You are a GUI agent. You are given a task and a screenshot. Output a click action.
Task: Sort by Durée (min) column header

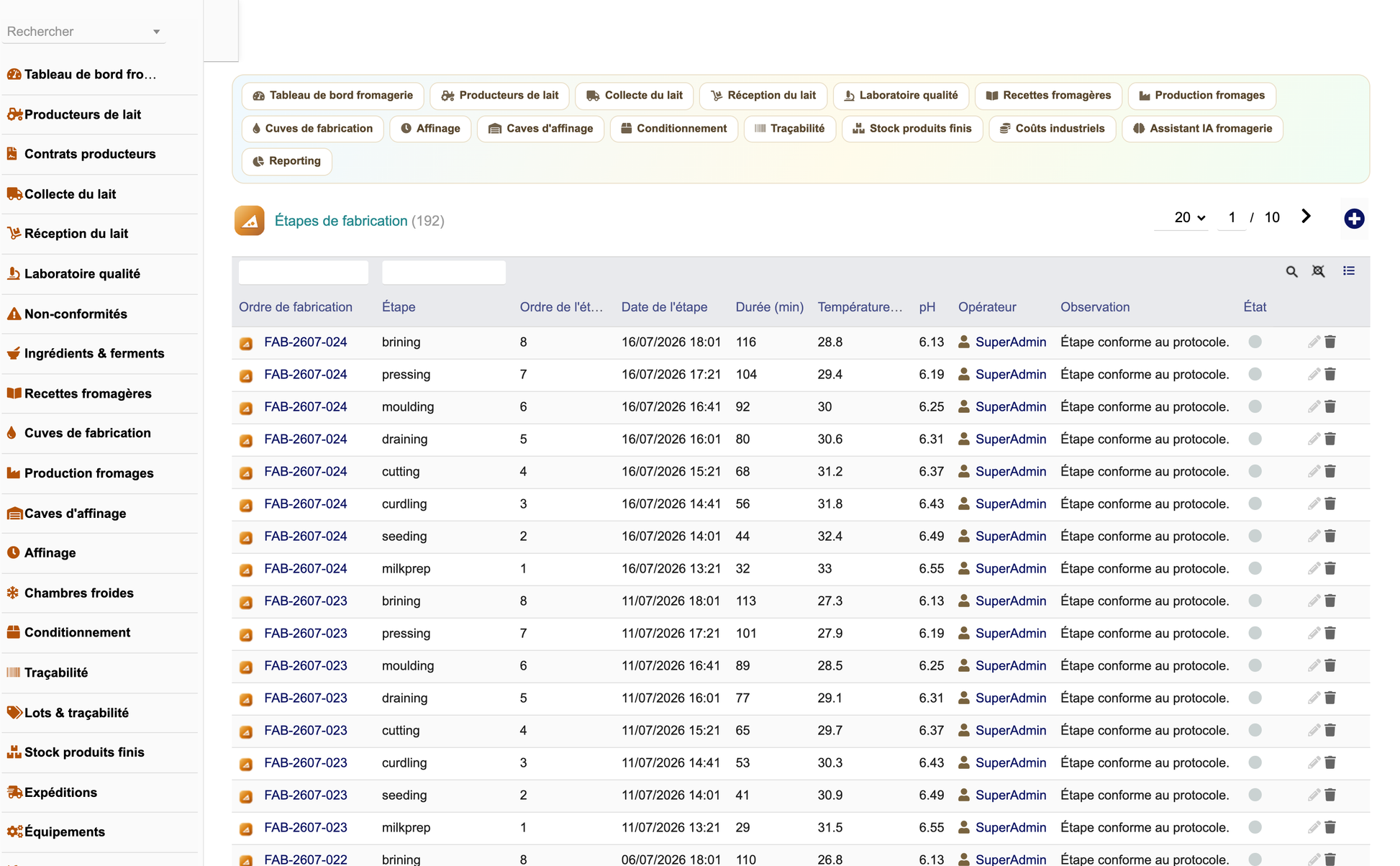click(x=769, y=307)
